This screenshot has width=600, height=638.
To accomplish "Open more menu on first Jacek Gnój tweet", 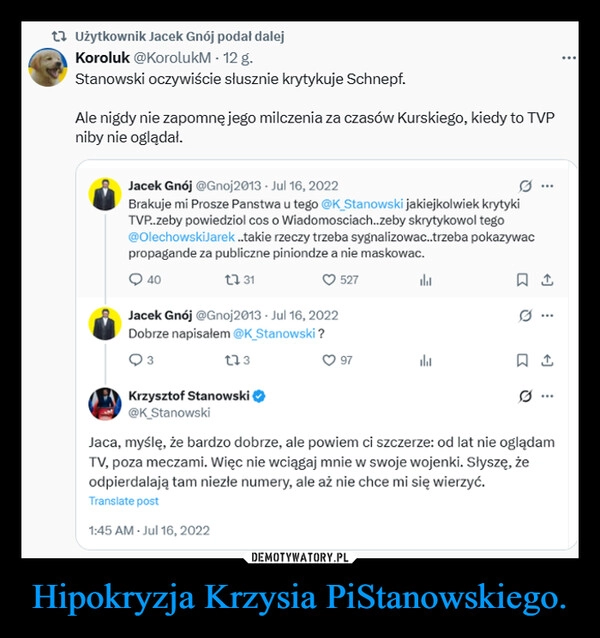I will 547,186.
